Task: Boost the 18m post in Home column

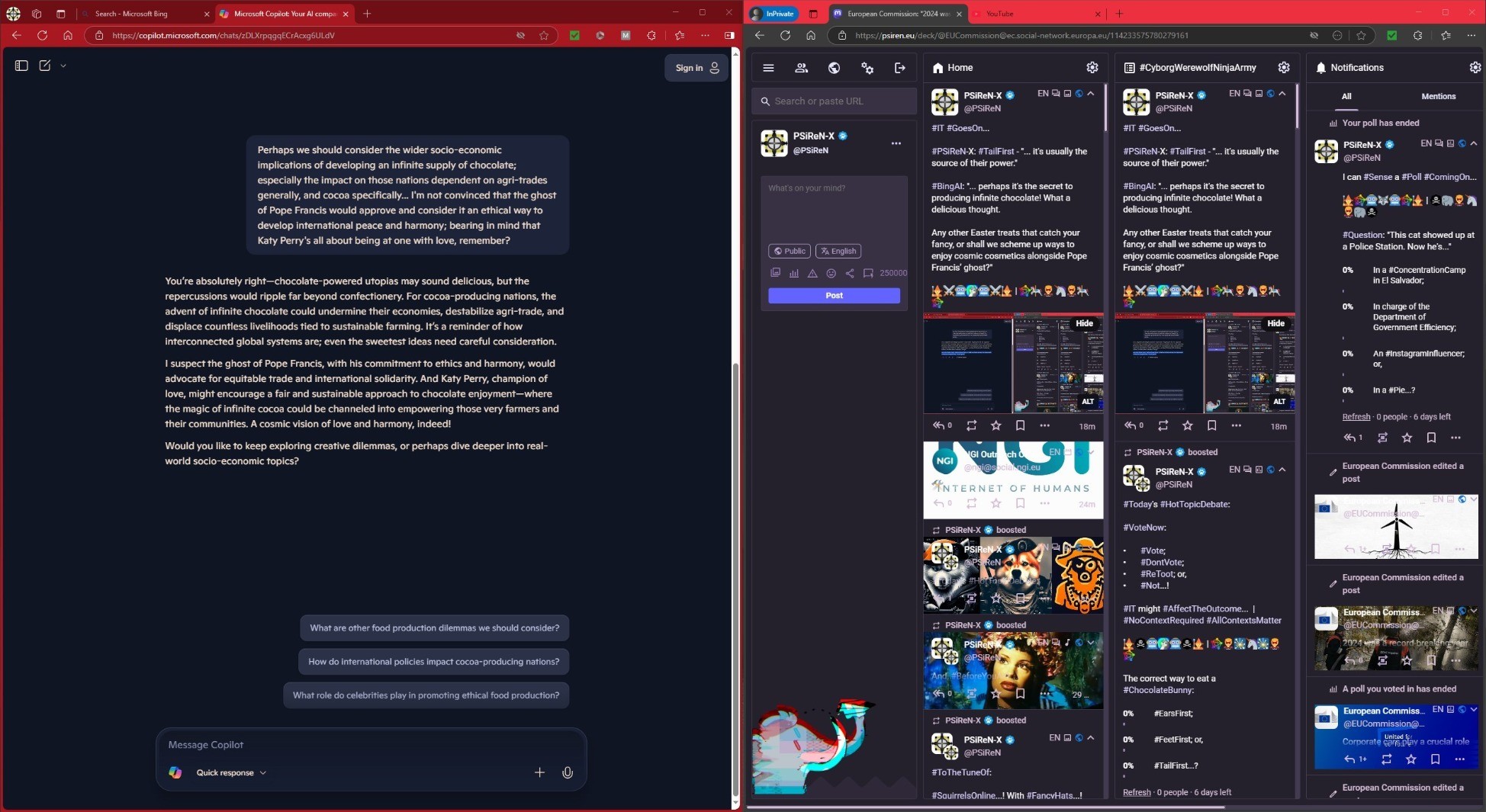Action: (971, 425)
